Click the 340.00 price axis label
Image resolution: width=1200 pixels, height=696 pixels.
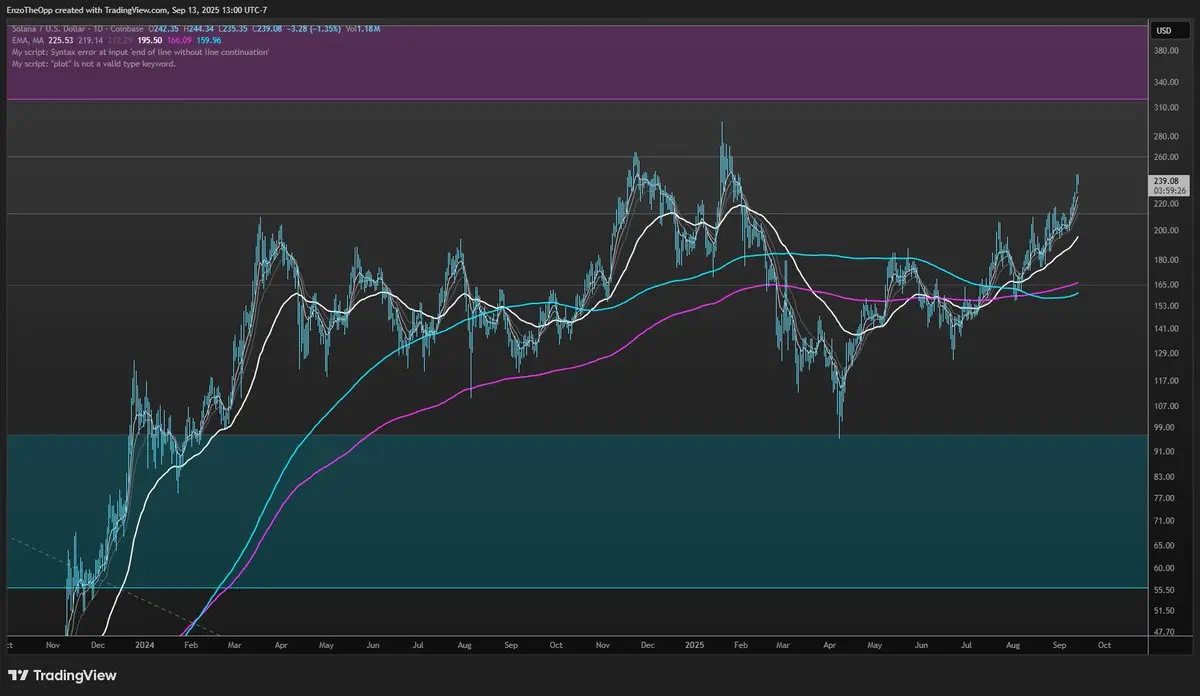(x=1166, y=83)
